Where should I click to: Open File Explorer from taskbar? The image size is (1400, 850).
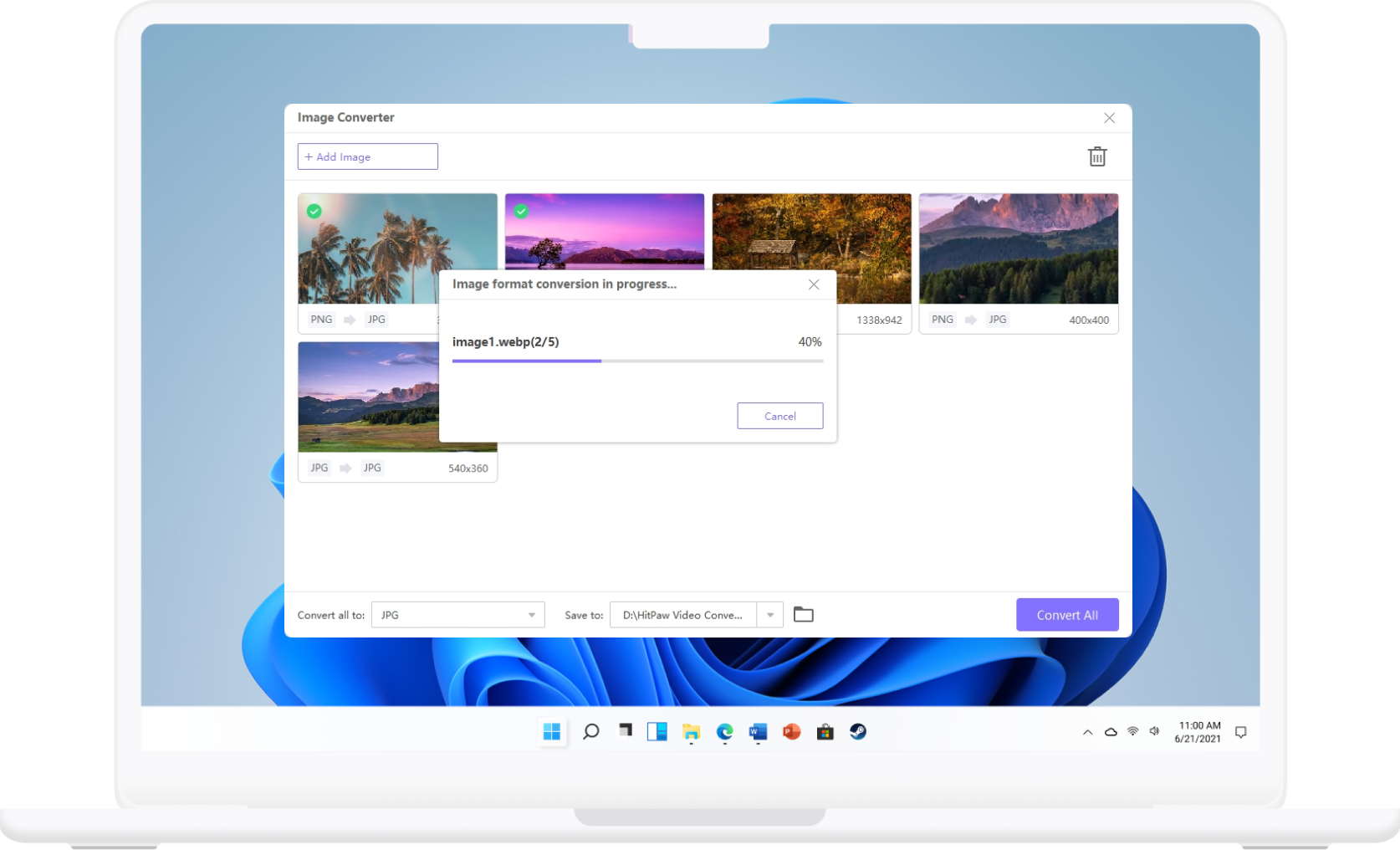pos(691,732)
